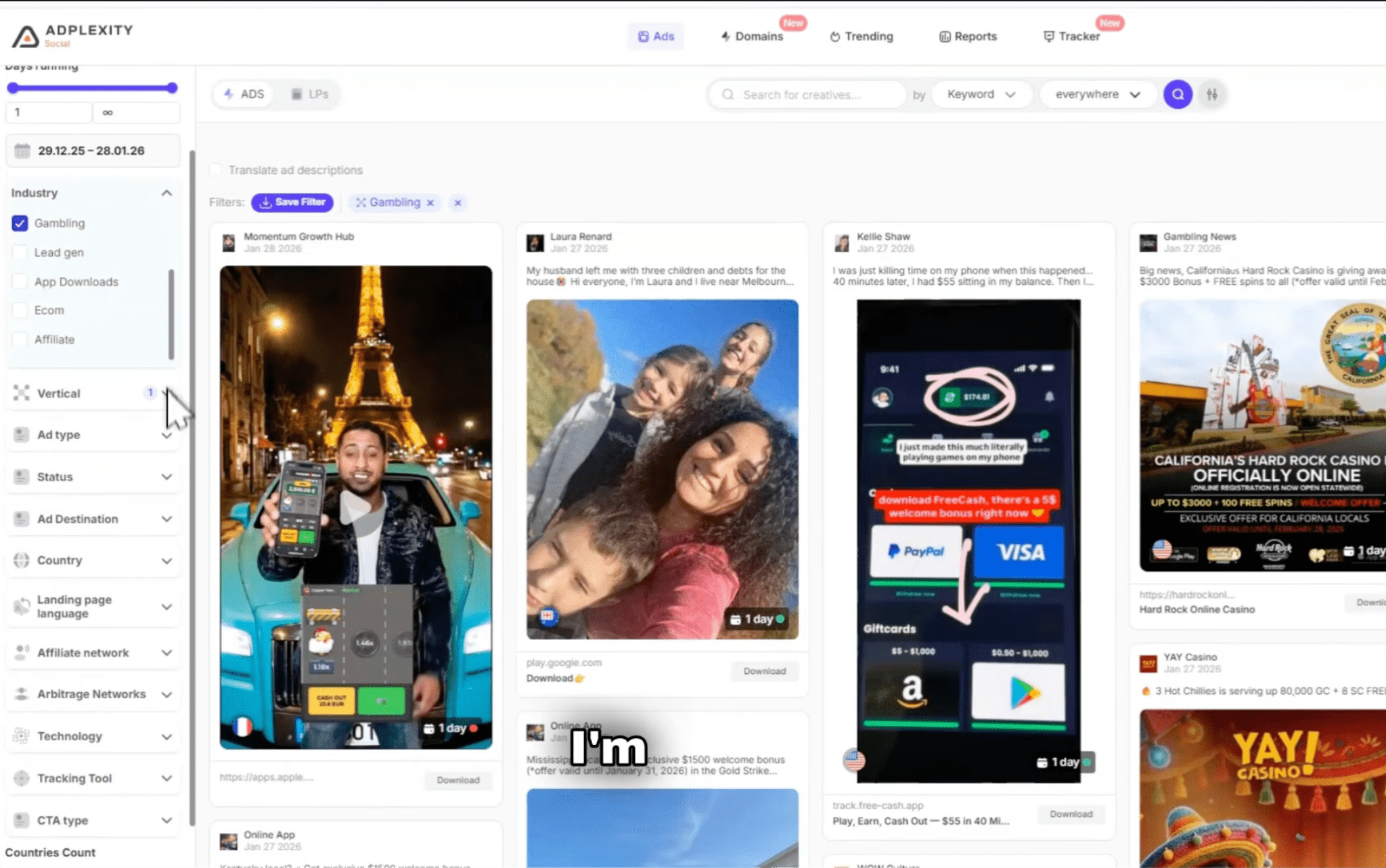Click the Tracking Tool icon
The image size is (1386, 868).
[22, 778]
